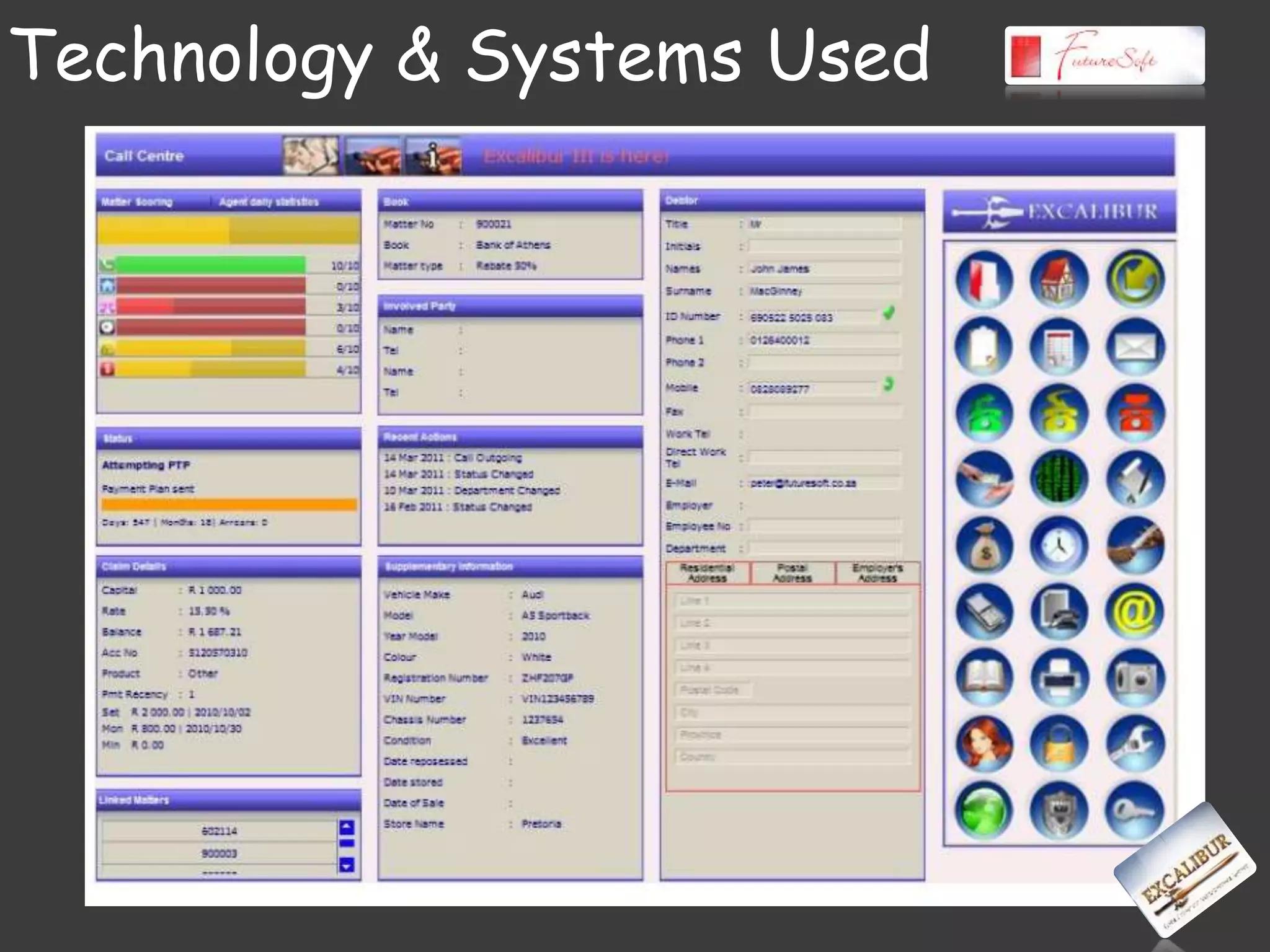Select linked matter 602114

pyautogui.click(x=220, y=831)
